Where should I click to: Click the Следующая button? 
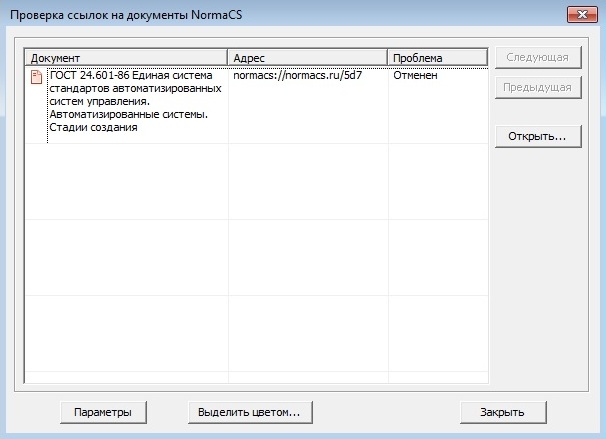click(538, 58)
